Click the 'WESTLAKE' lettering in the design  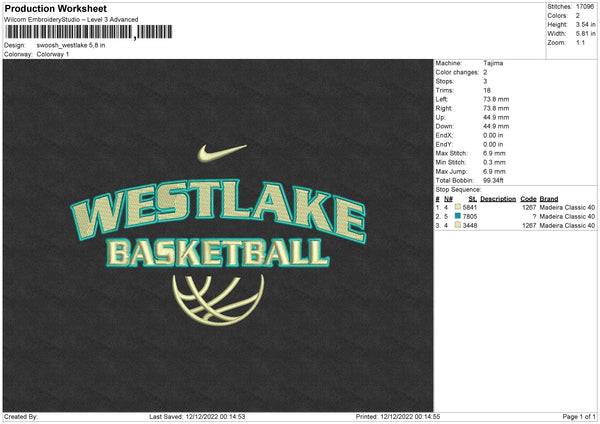(x=218, y=210)
